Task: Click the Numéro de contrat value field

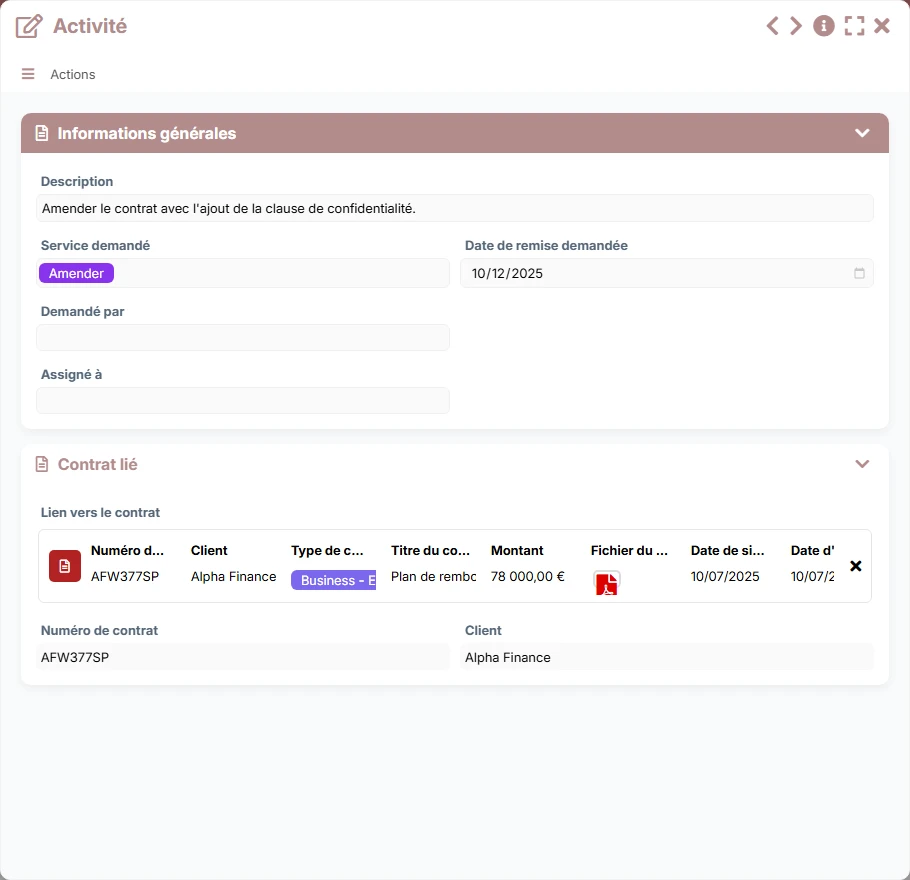Action: (x=243, y=657)
